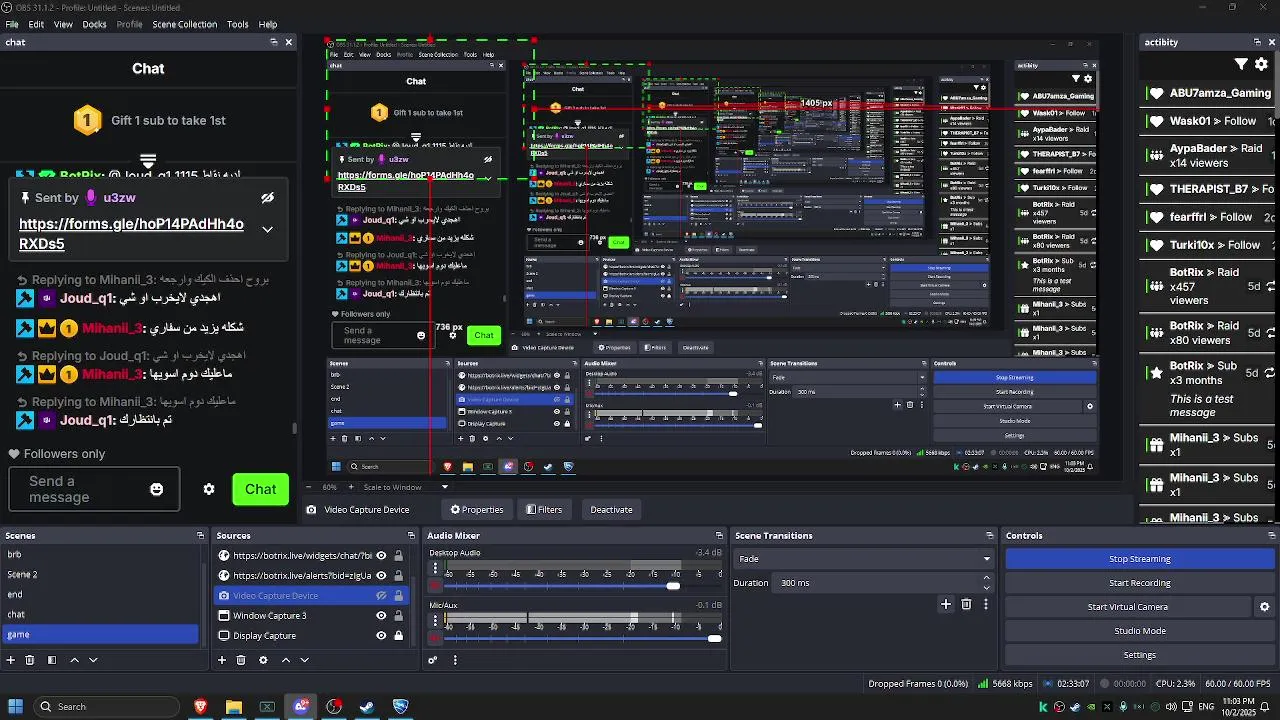Viewport: 1280px width, 720px height.
Task: Show the Video Capture Device source
Action: (381, 596)
